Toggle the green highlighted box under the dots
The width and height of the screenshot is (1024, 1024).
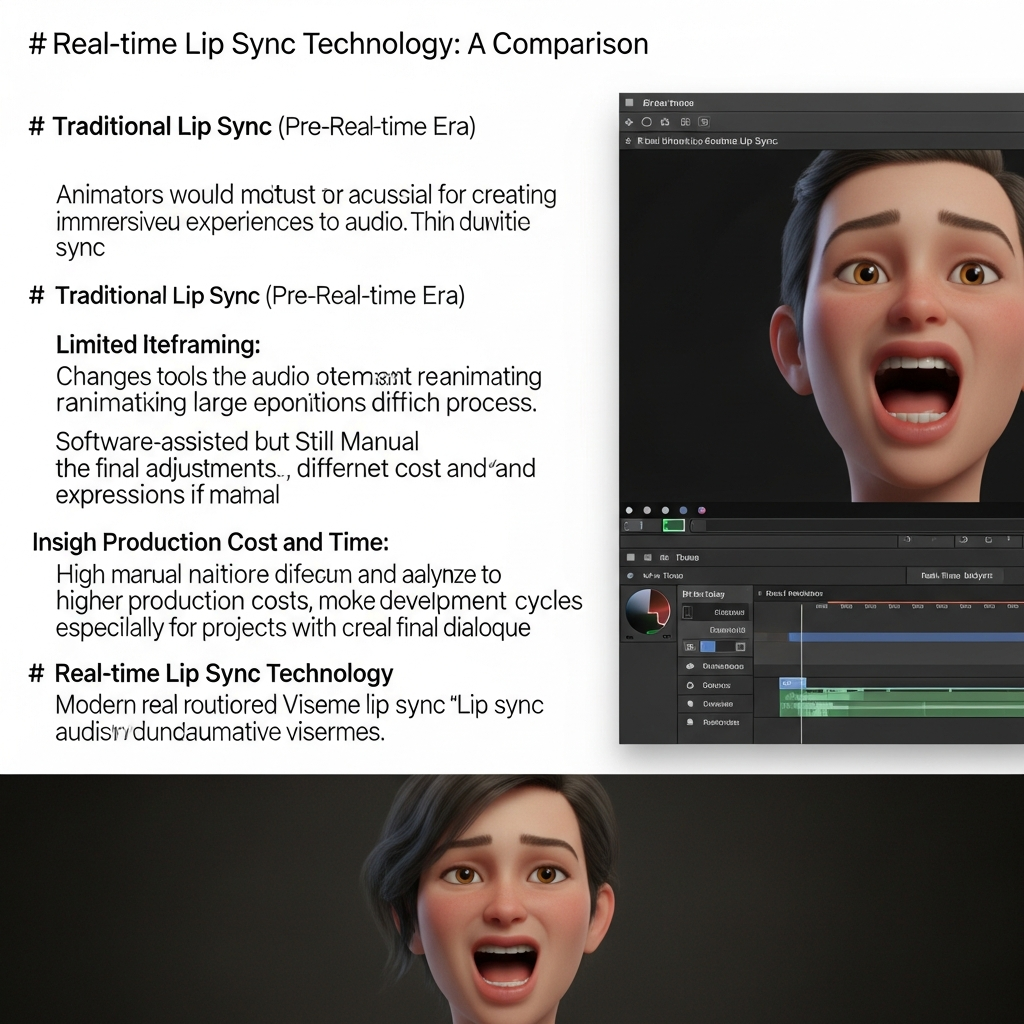[673, 526]
